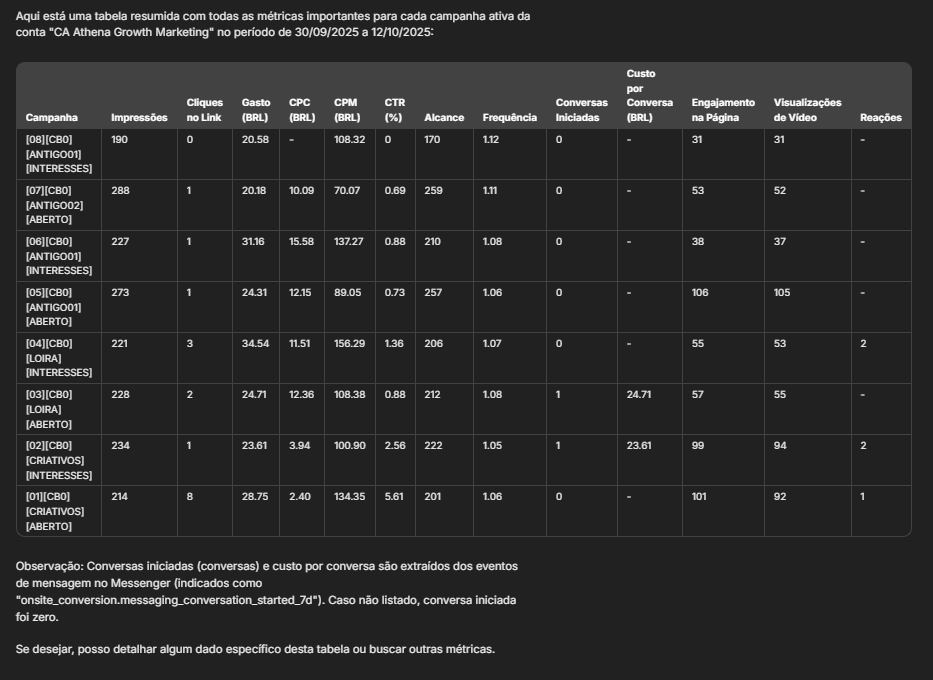This screenshot has width=933, height=680.
Task: Select the Frequência column header
Action: click(510, 118)
